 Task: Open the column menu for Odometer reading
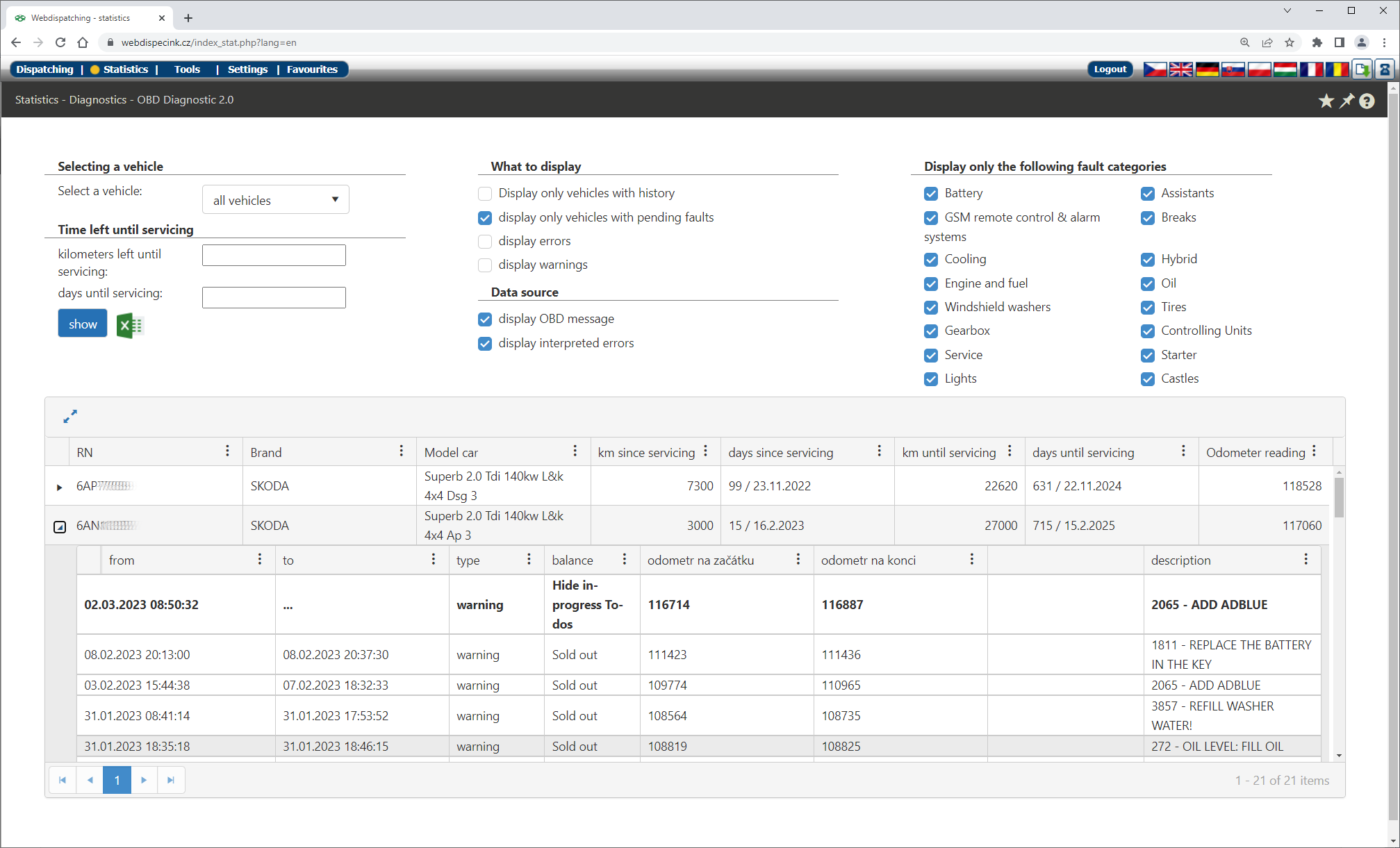click(x=1314, y=451)
